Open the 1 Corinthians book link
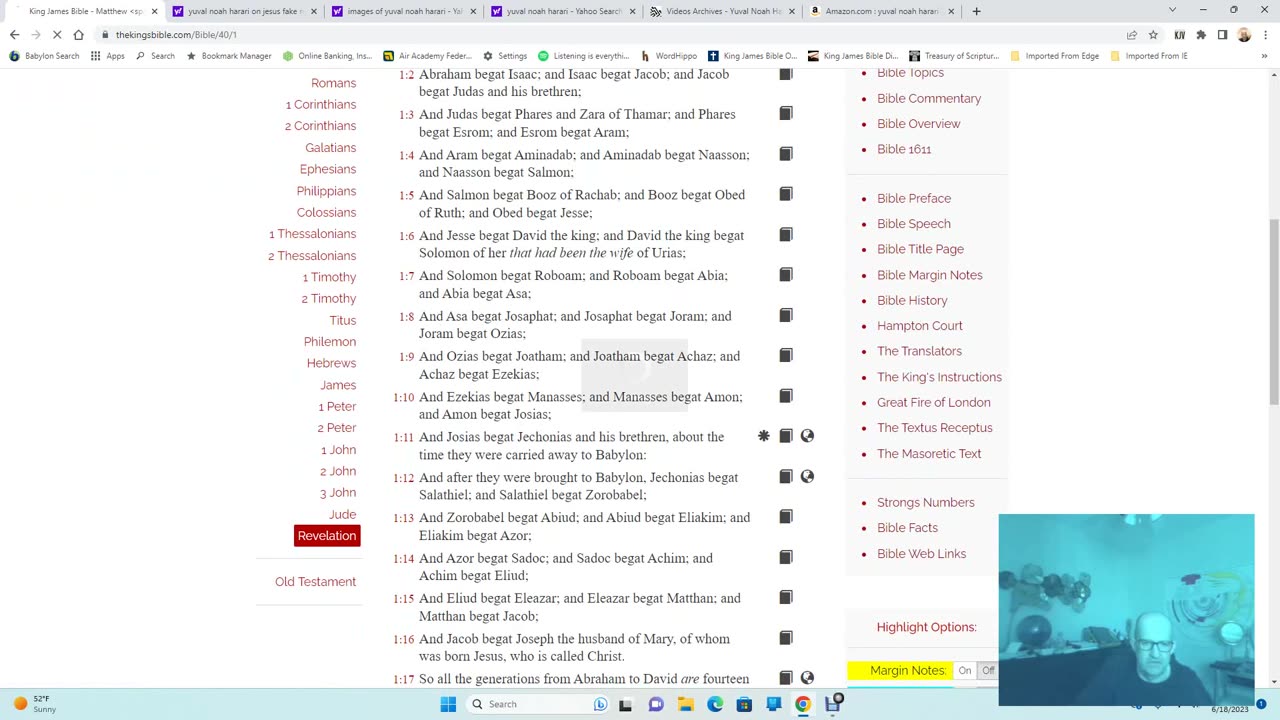This screenshot has height=720, width=1280. pyautogui.click(x=320, y=104)
